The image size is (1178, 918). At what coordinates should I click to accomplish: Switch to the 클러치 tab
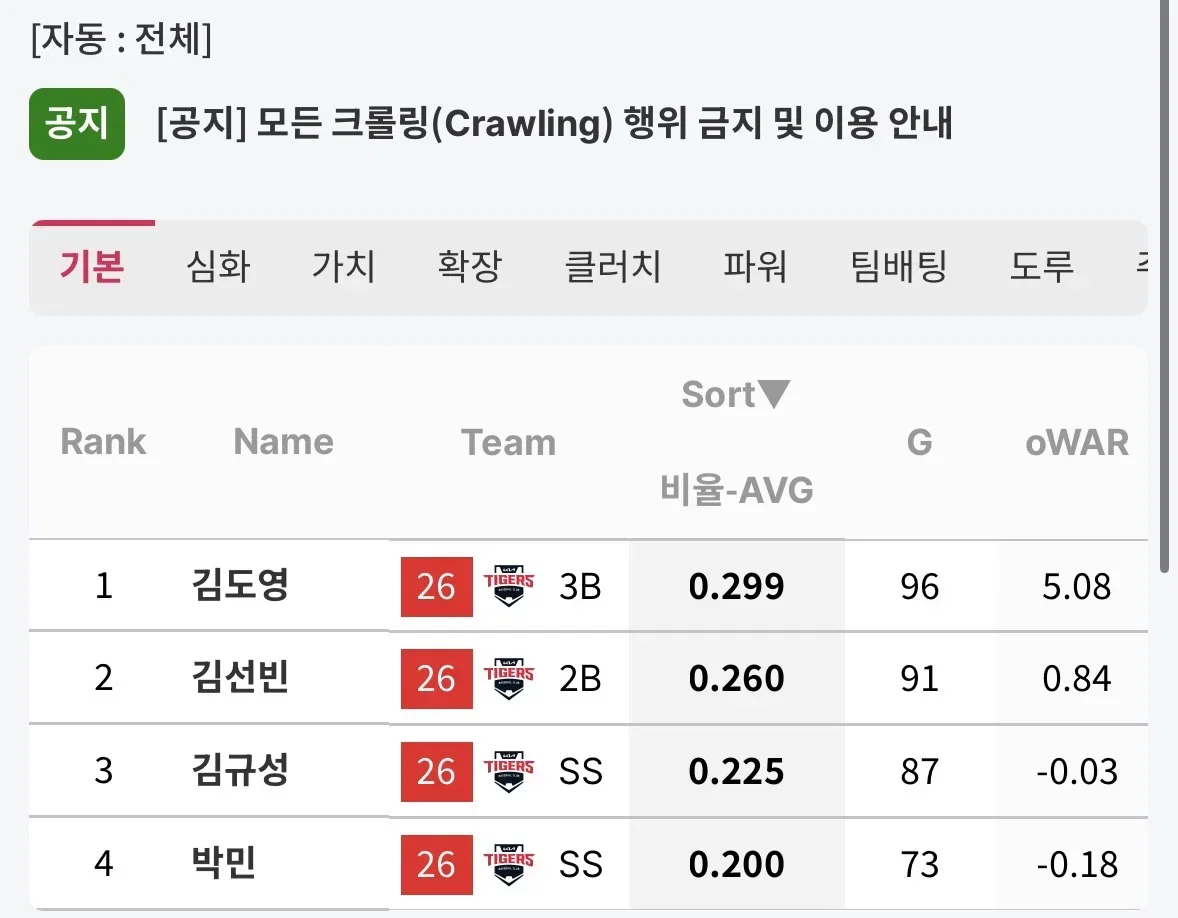pyautogui.click(x=612, y=267)
